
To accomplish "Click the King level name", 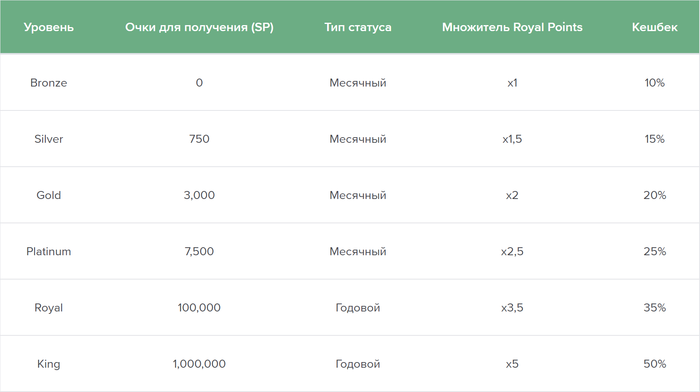I will (x=49, y=364).
